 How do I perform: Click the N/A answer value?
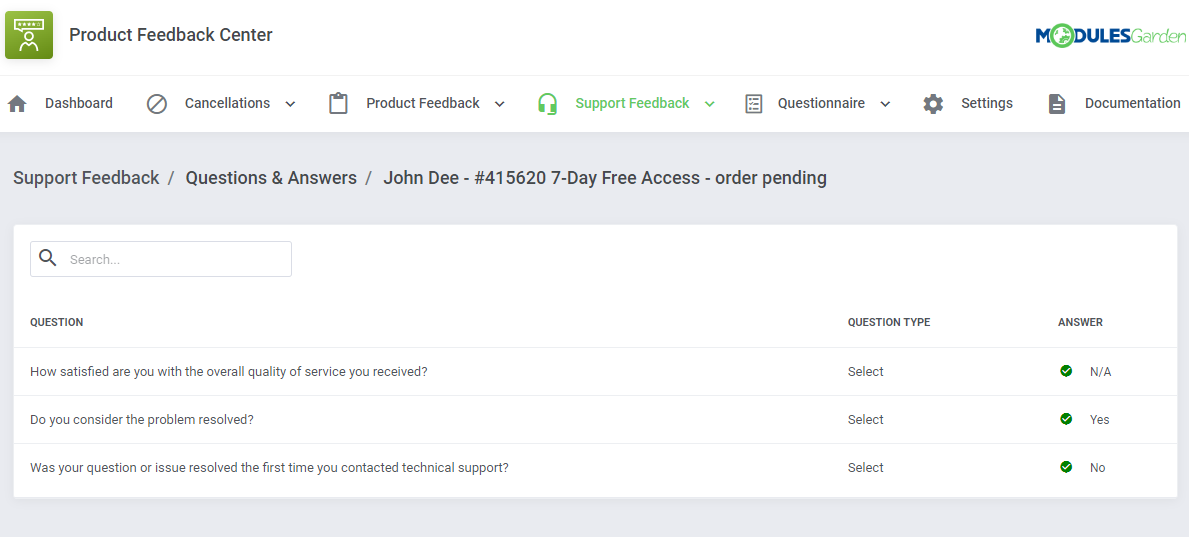point(1100,372)
